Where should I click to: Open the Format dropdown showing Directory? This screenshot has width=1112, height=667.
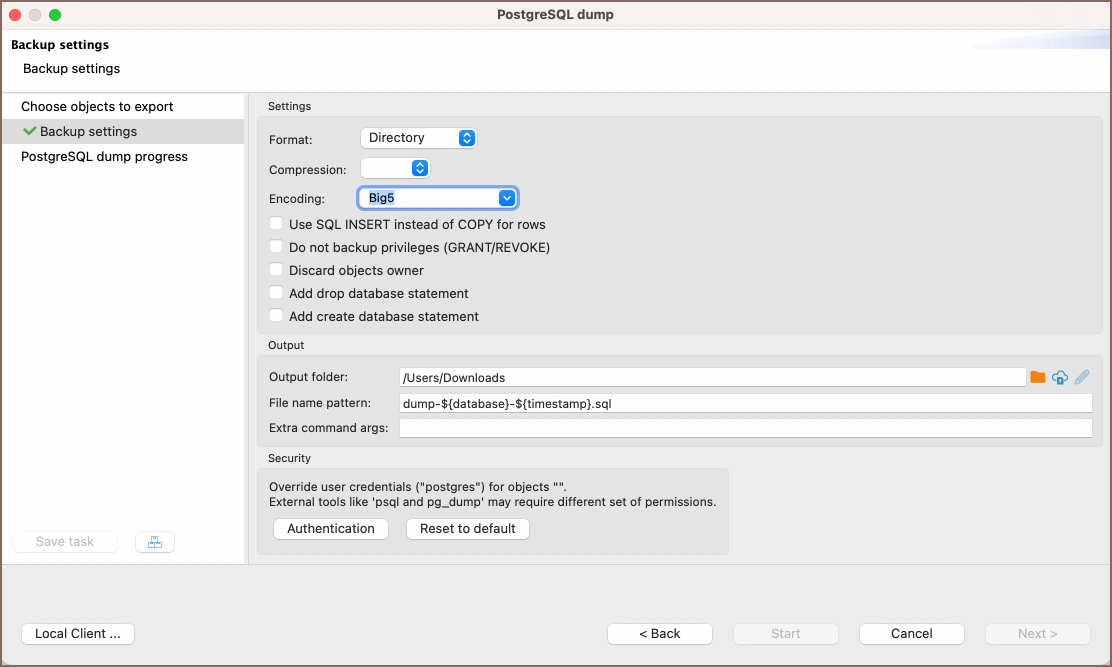(418, 138)
